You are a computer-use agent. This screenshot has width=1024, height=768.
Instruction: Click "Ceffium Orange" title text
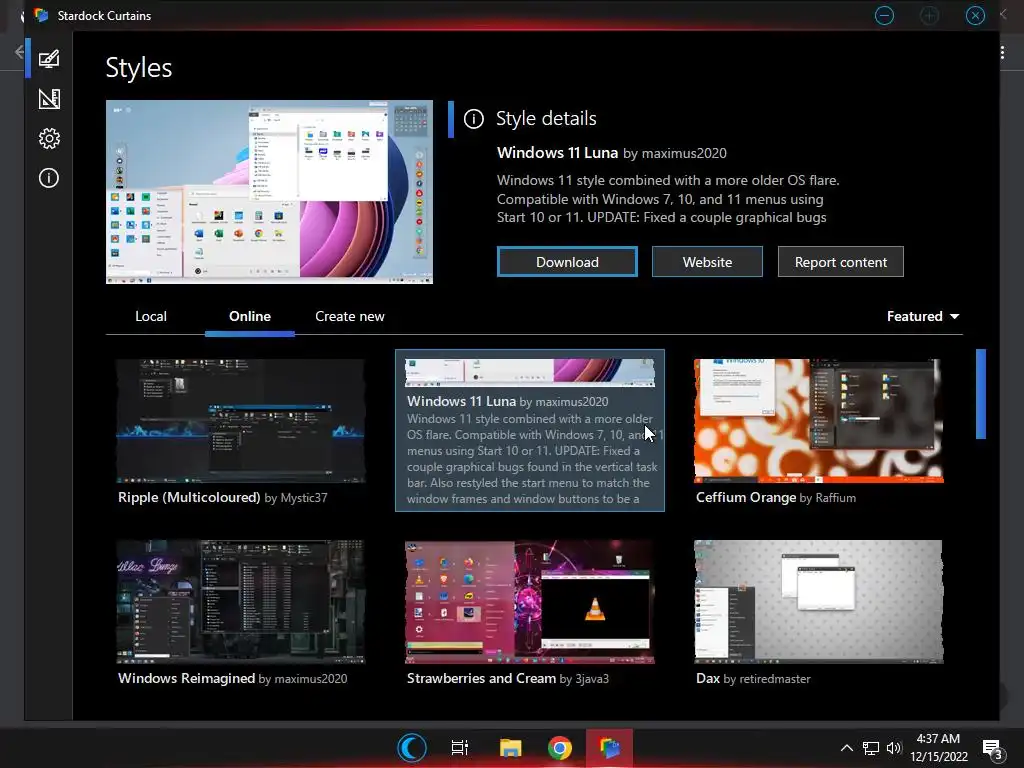pos(746,498)
